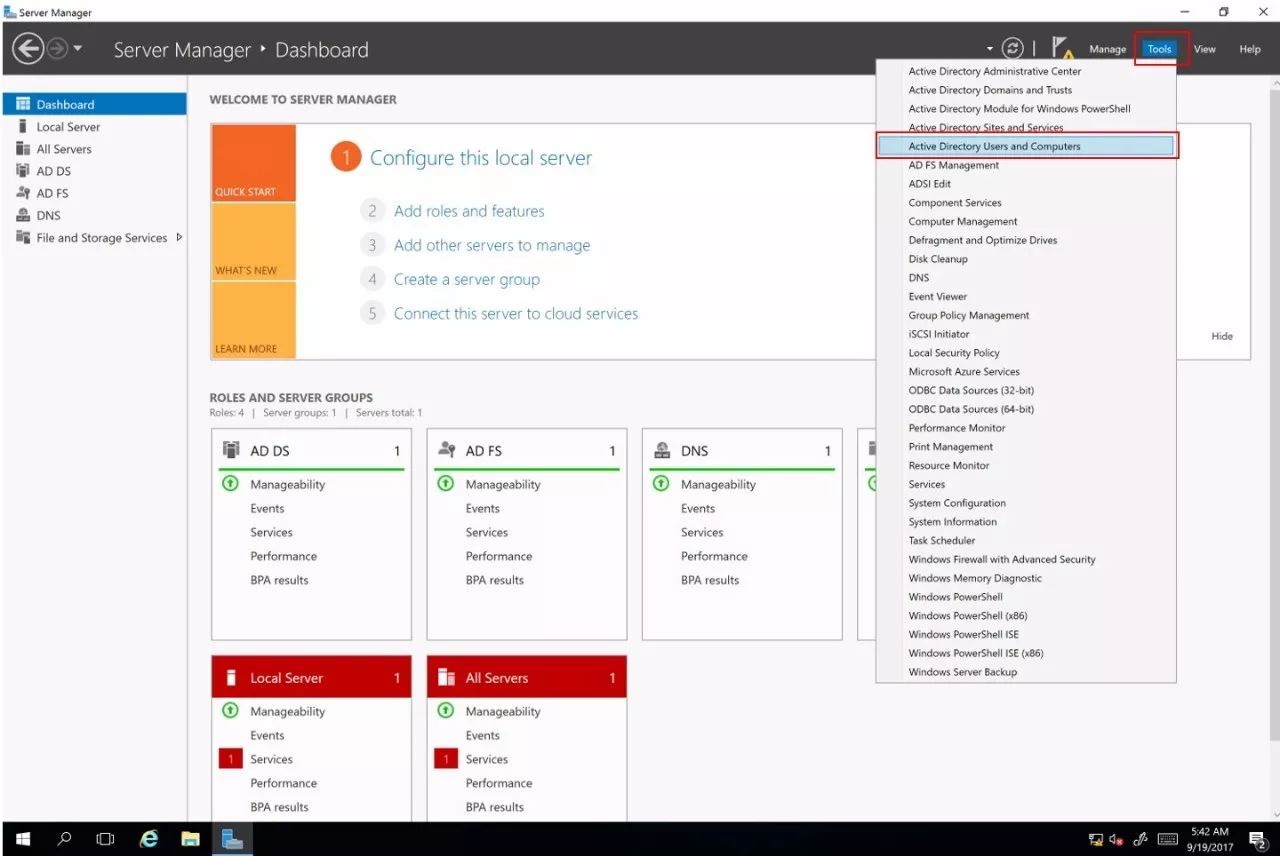Click the AD FS tile header icon
Viewport: 1280px width, 856px height.
point(447,450)
